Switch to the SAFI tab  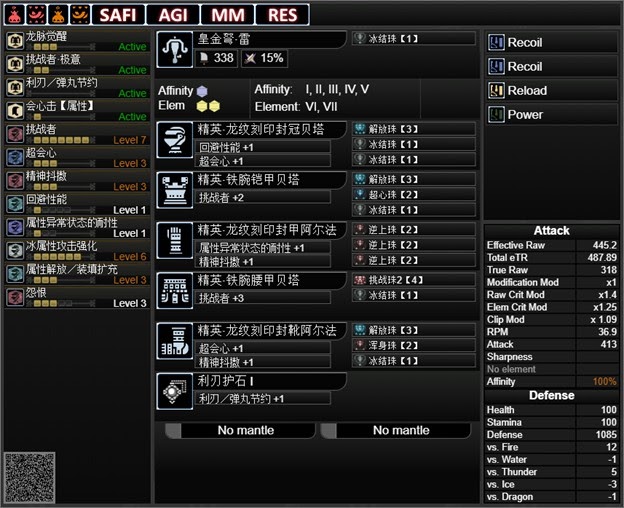[x=118, y=15]
